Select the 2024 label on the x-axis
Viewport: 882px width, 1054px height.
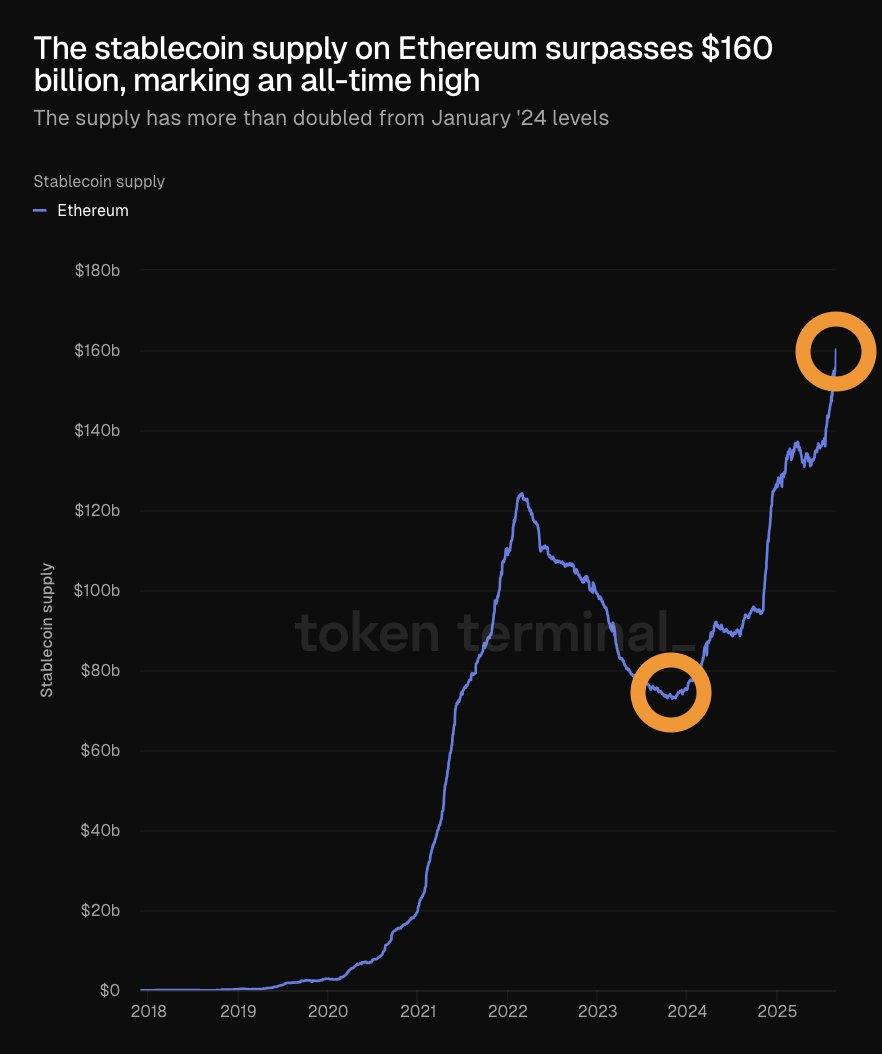pos(688,1012)
